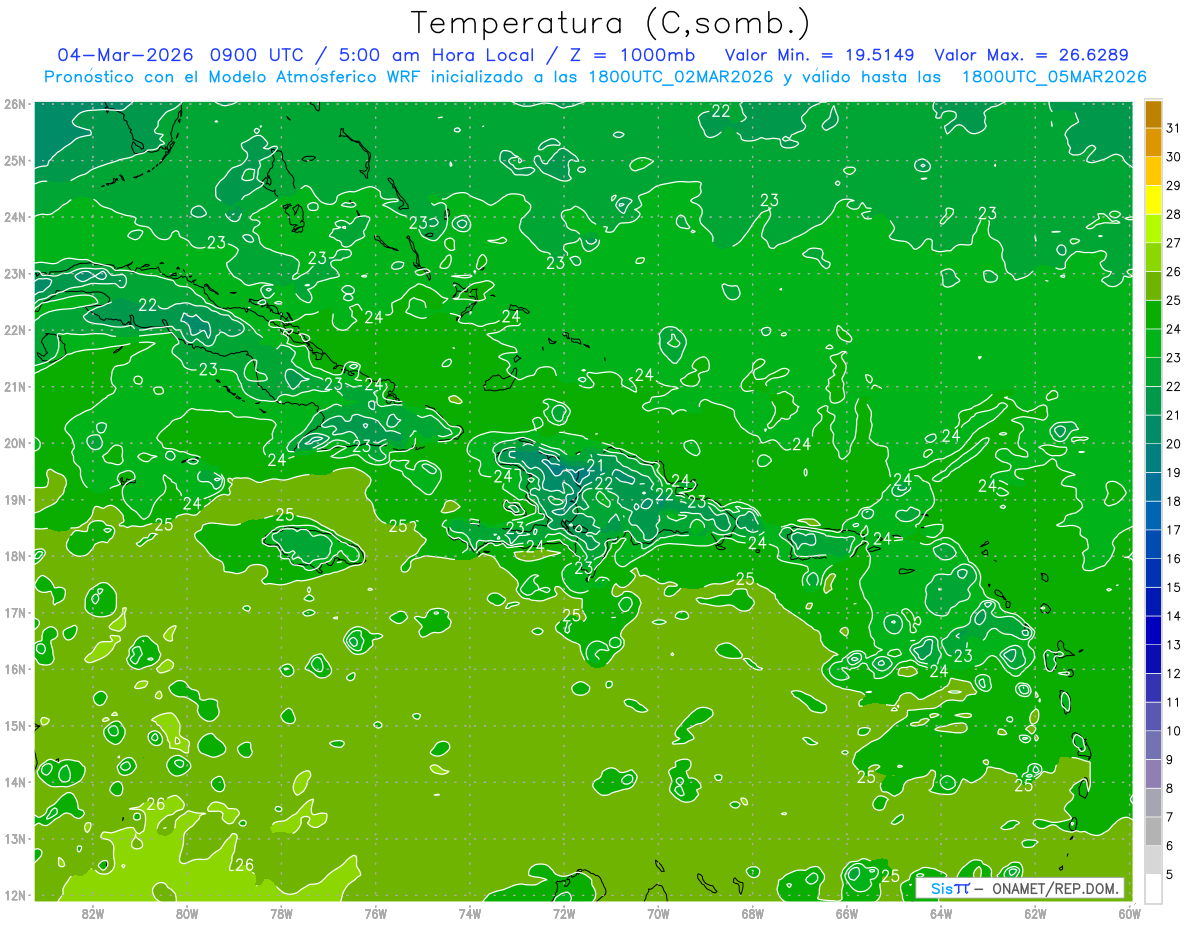The height and width of the screenshot is (927, 1200).
Task: Click the 25 label on the color scale
Action: coord(1173,300)
